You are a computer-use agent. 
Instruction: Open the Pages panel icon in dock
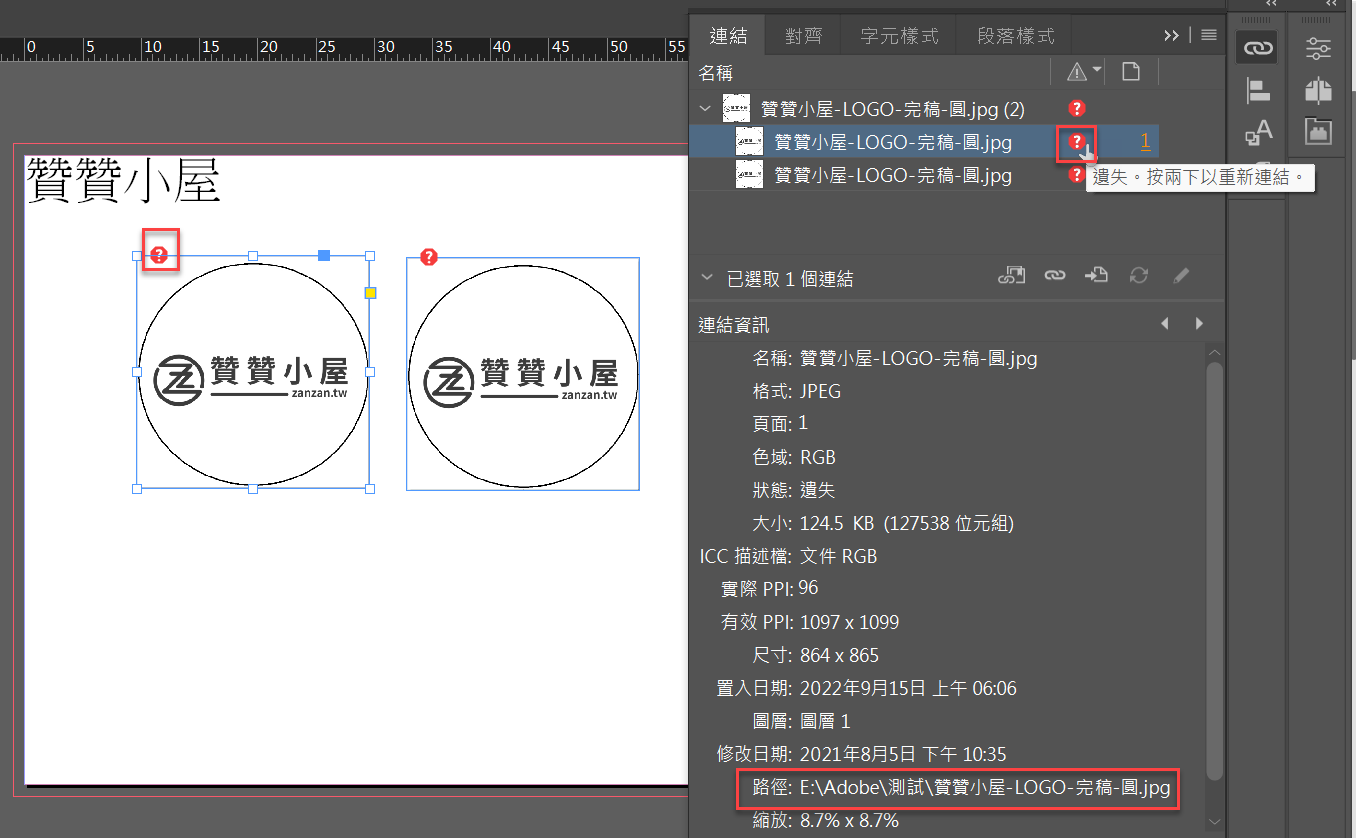[1318, 90]
